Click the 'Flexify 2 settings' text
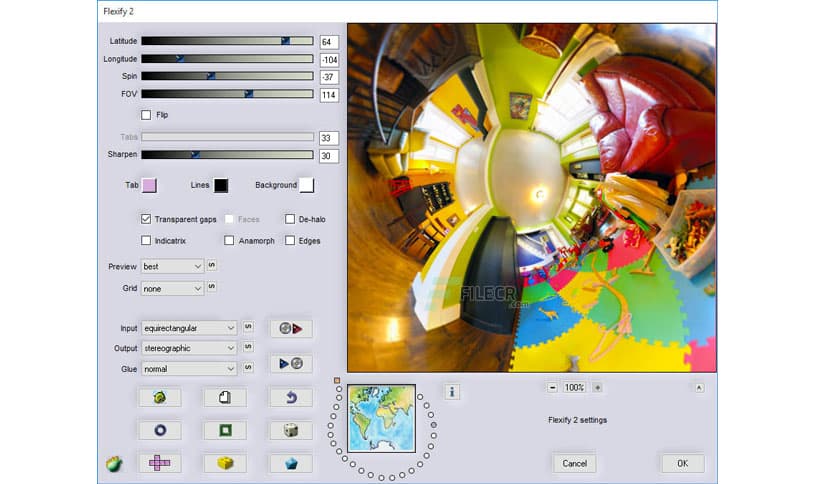836x484 pixels. click(x=577, y=420)
